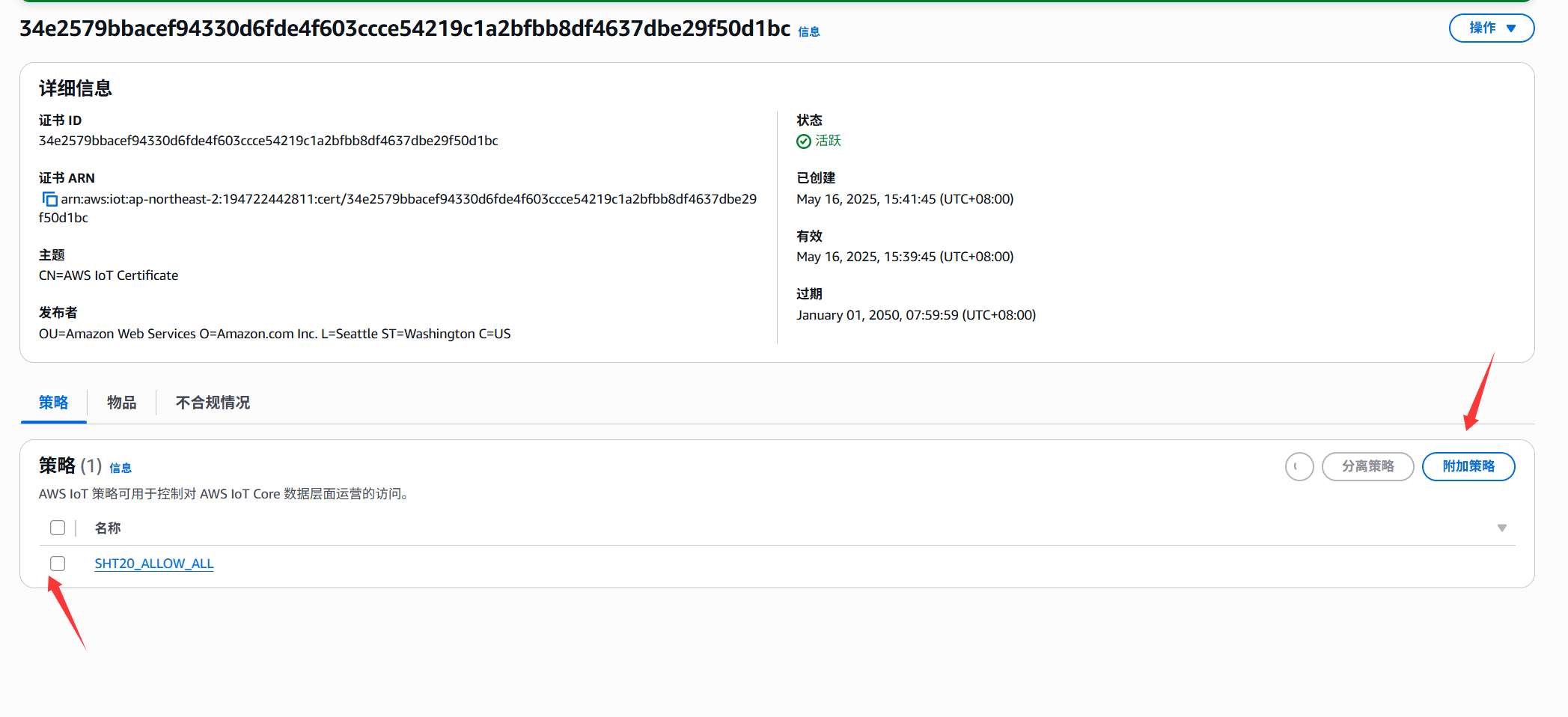
Task: Copy the certificate ARN with the copy icon
Action: 49,199
